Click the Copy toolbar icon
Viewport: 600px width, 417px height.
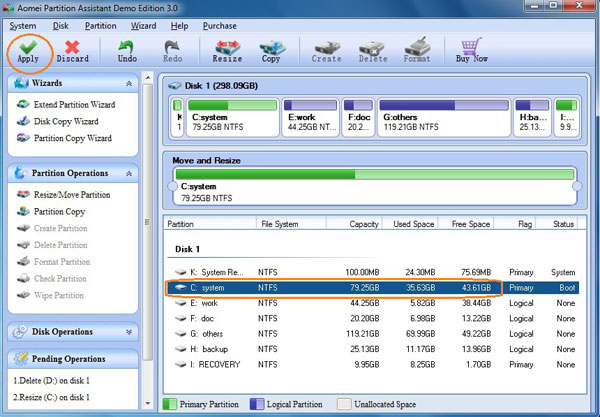pos(271,46)
